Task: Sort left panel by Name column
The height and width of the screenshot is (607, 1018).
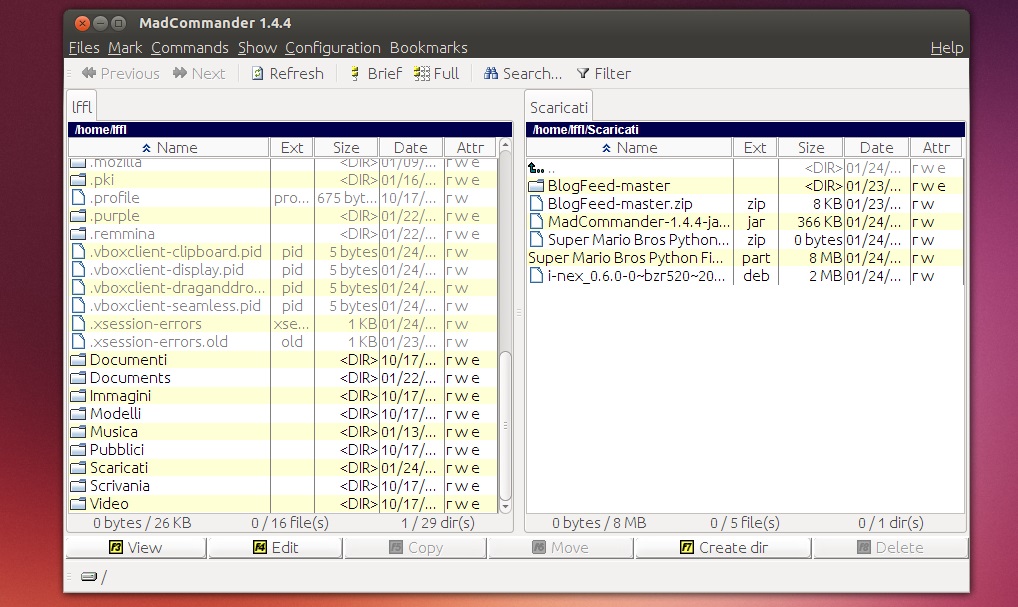Action: pyautogui.click(x=169, y=148)
